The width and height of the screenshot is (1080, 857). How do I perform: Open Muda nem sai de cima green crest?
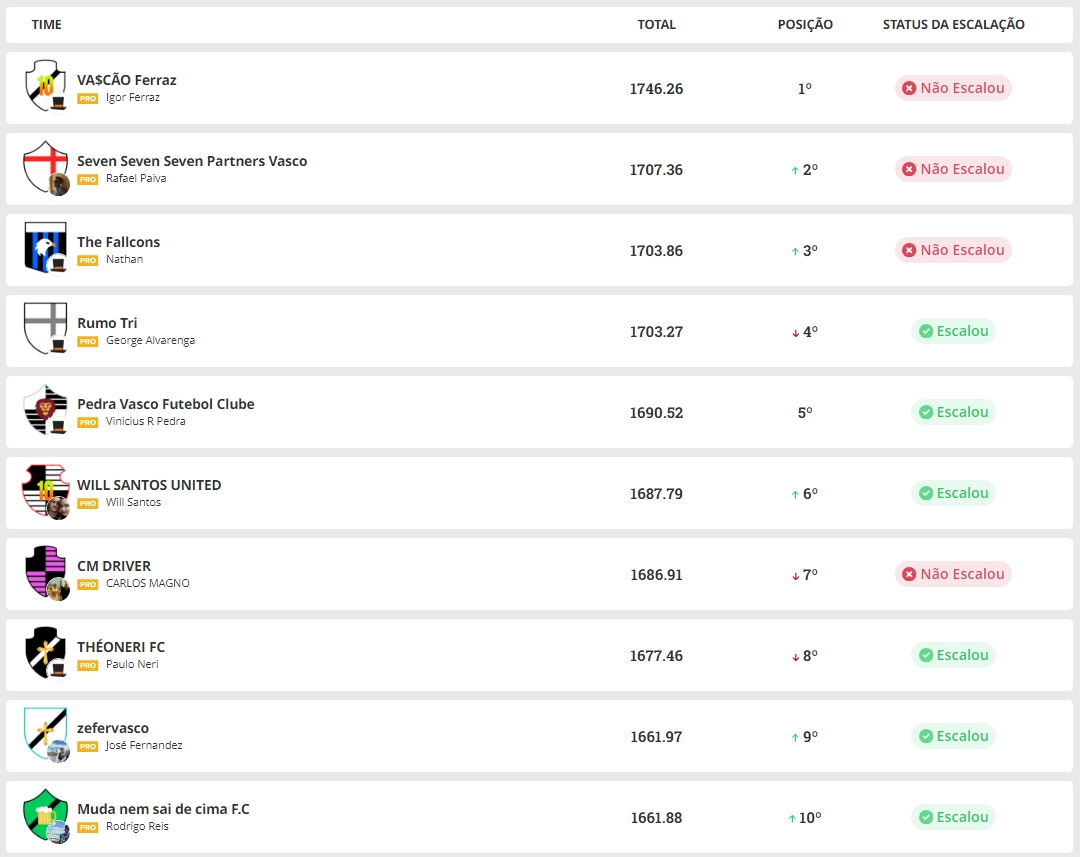click(x=44, y=815)
